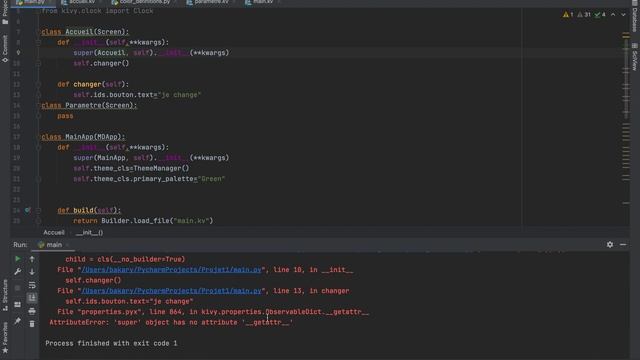
Task: Clear console output with trash icon
Action: (x=32, y=324)
